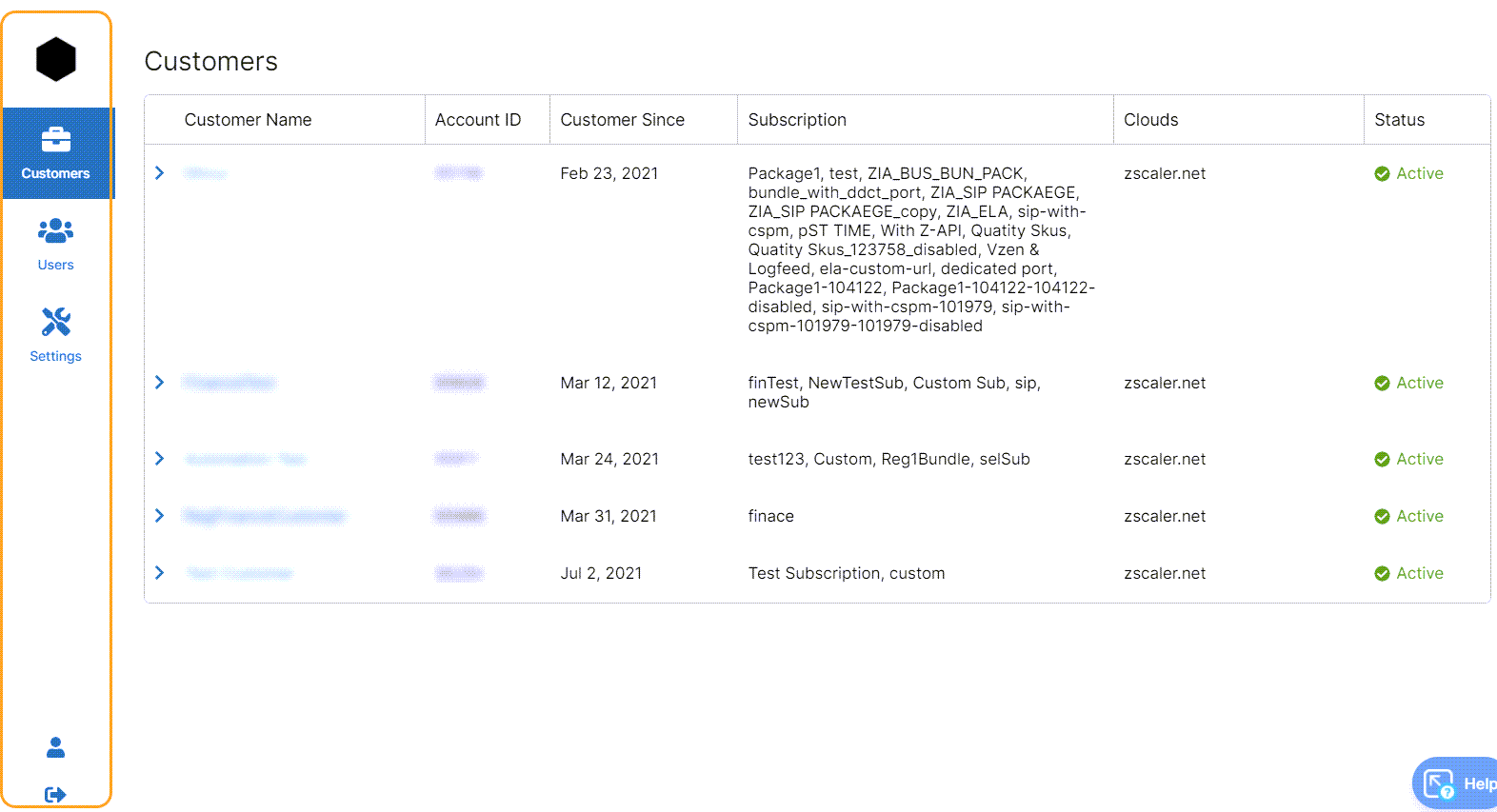The height and width of the screenshot is (812, 1497).
Task: Click the Active status icon in the Test Subscription row
Action: pyautogui.click(x=1382, y=573)
